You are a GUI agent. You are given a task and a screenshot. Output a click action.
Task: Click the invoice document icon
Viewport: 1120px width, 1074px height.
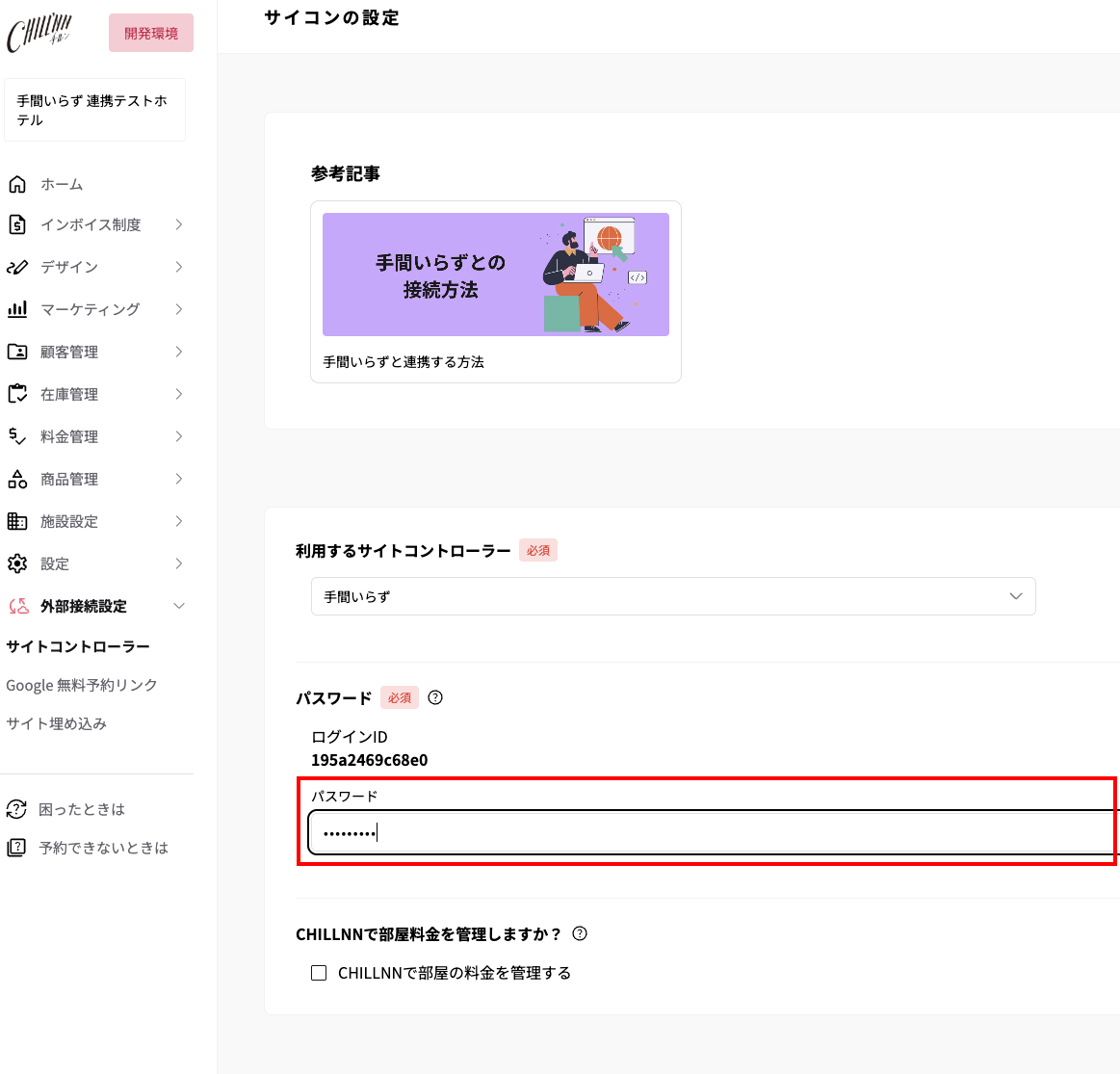coord(17,225)
